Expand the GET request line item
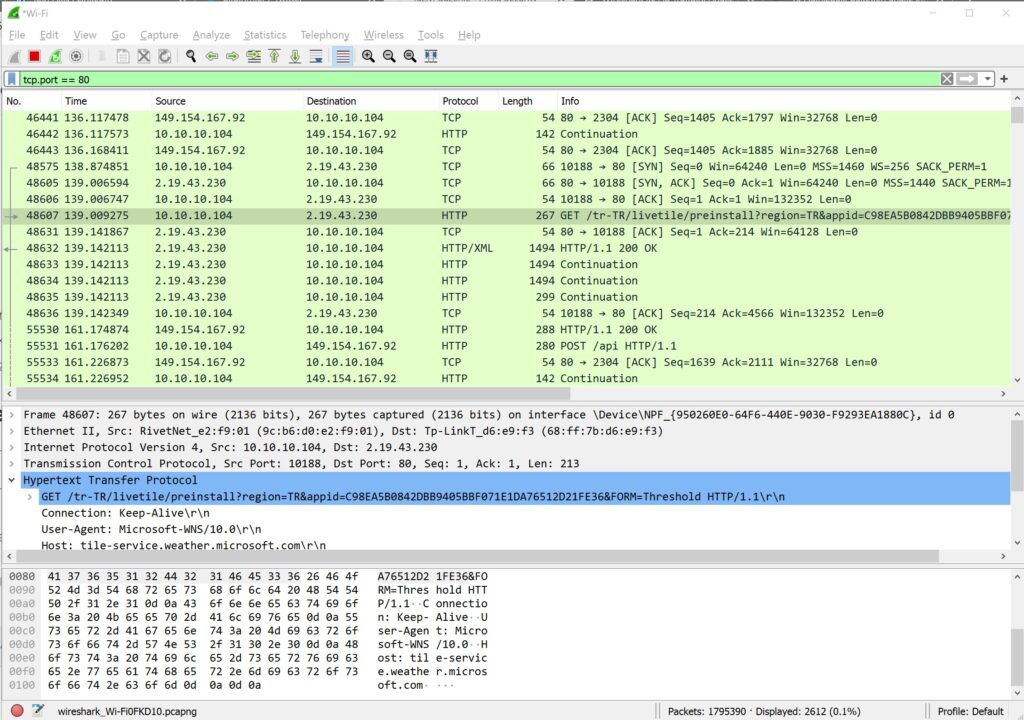The height and width of the screenshot is (720, 1024). click(30, 497)
